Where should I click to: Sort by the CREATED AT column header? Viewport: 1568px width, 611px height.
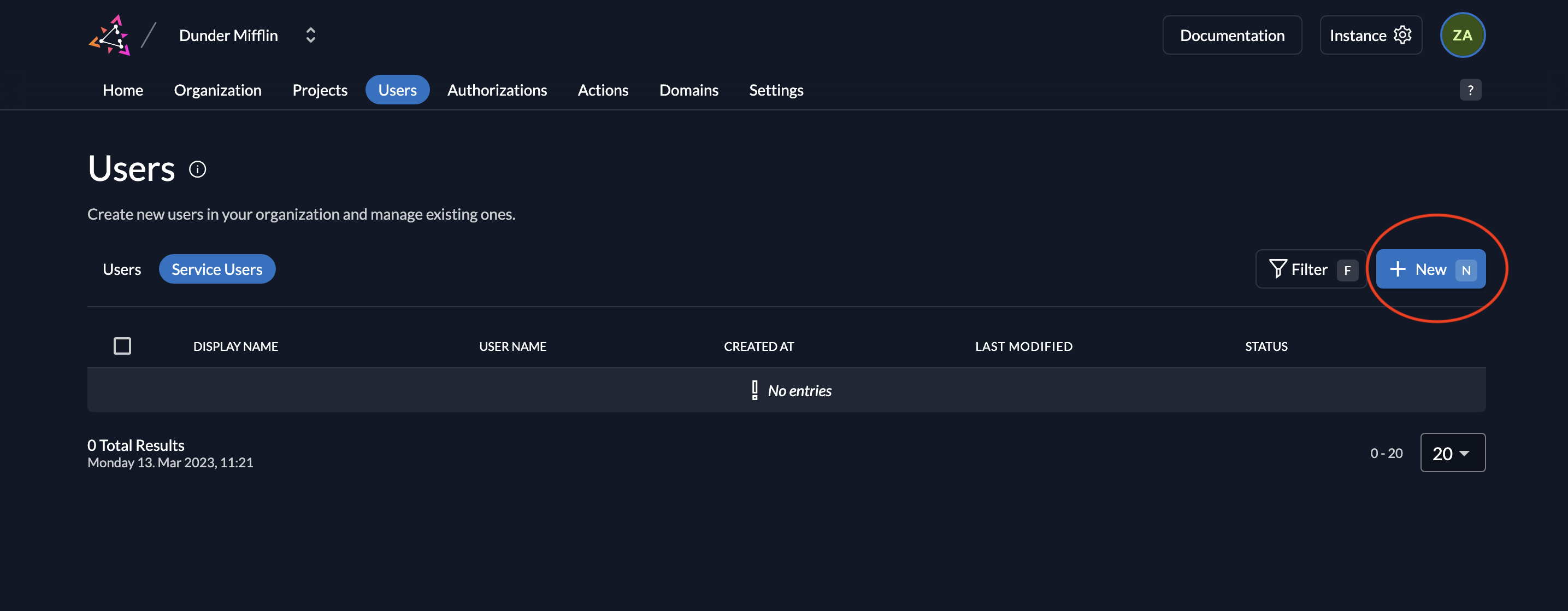[758, 345]
